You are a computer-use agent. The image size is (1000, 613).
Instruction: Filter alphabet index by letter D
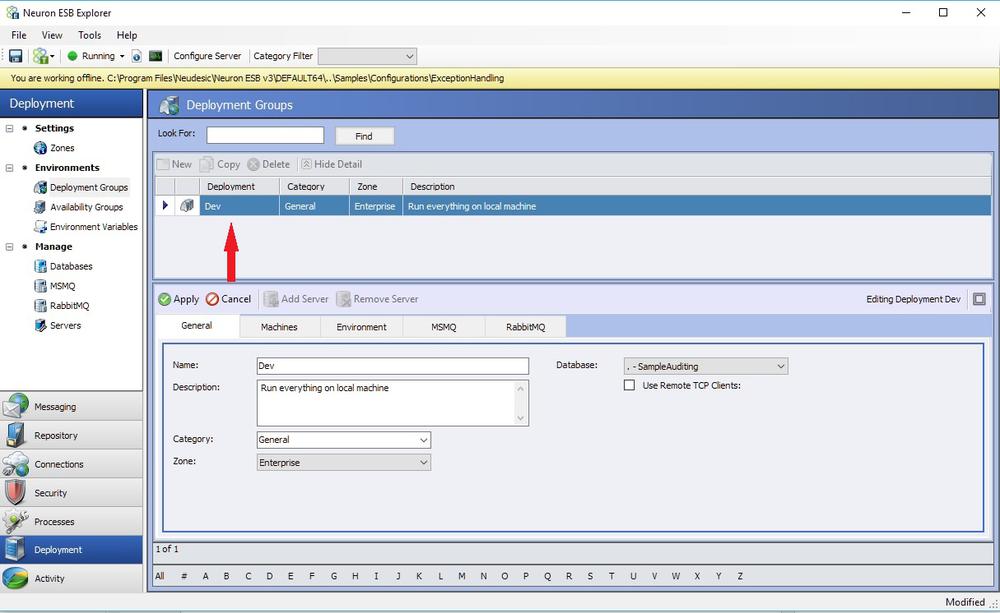269,576
